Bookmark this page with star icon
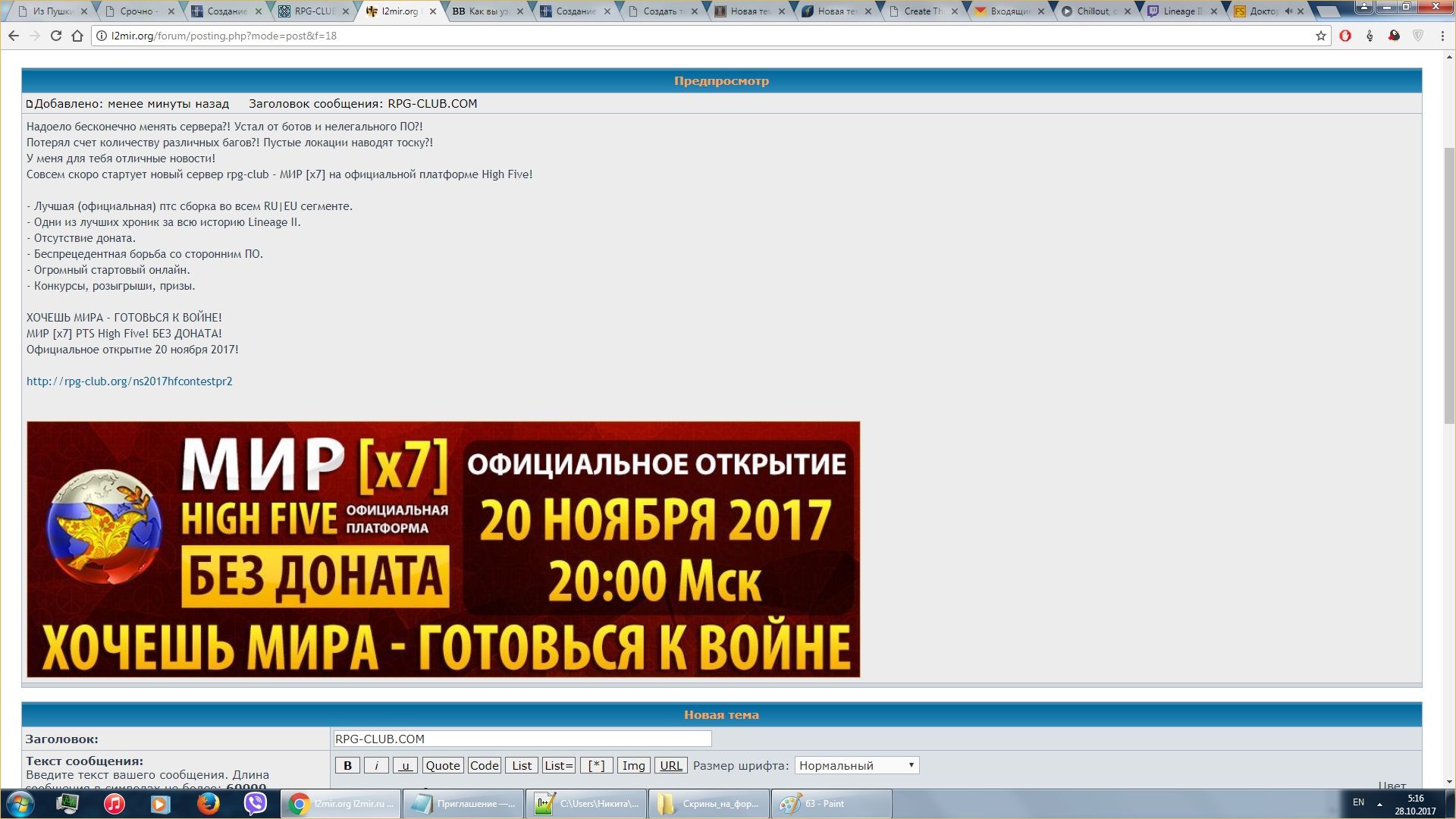 [1321, 36]
